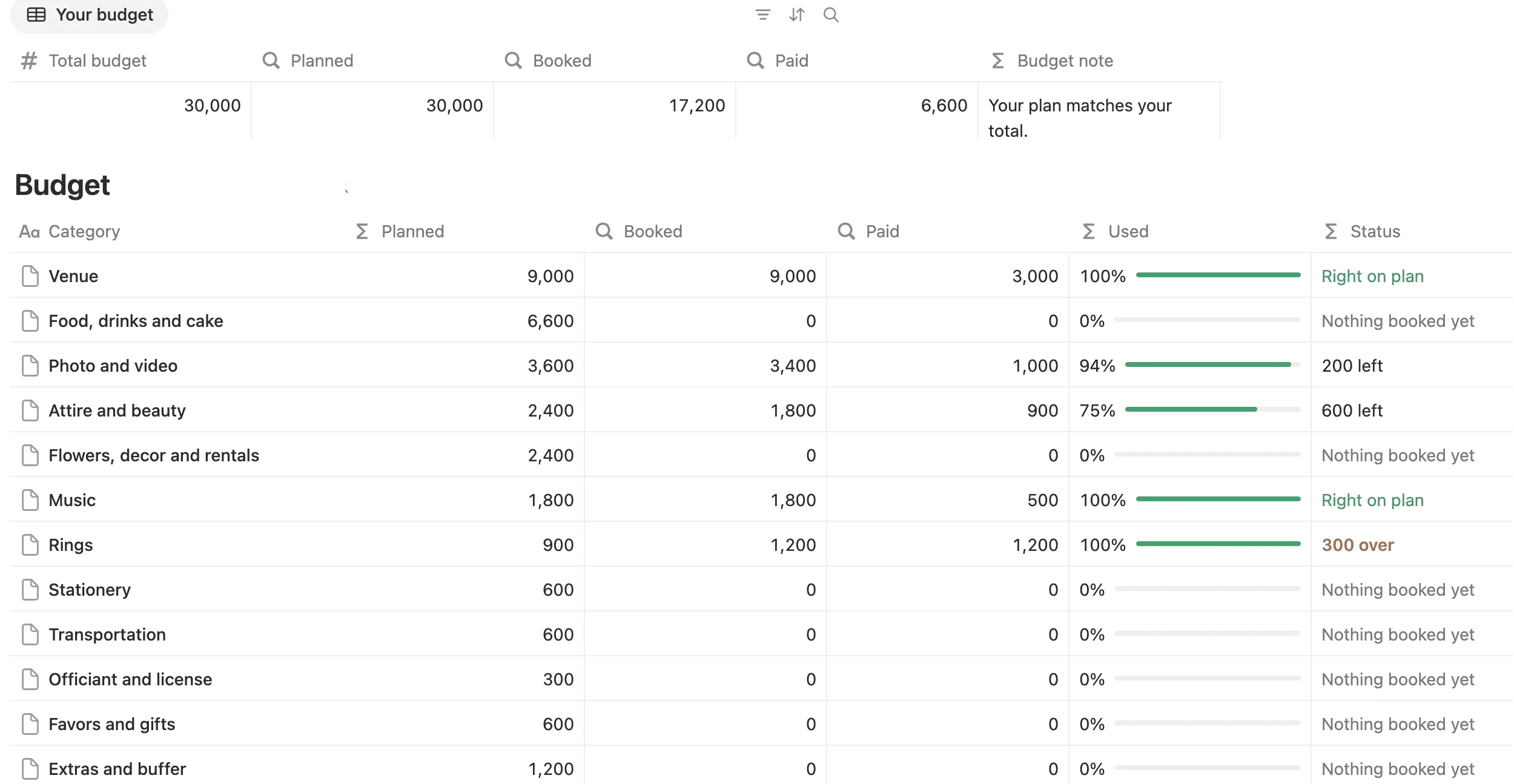
Task: Click the Food, drinks and cake Planned value 6,600
Action: pyautogui.click(x=550, y=321)
